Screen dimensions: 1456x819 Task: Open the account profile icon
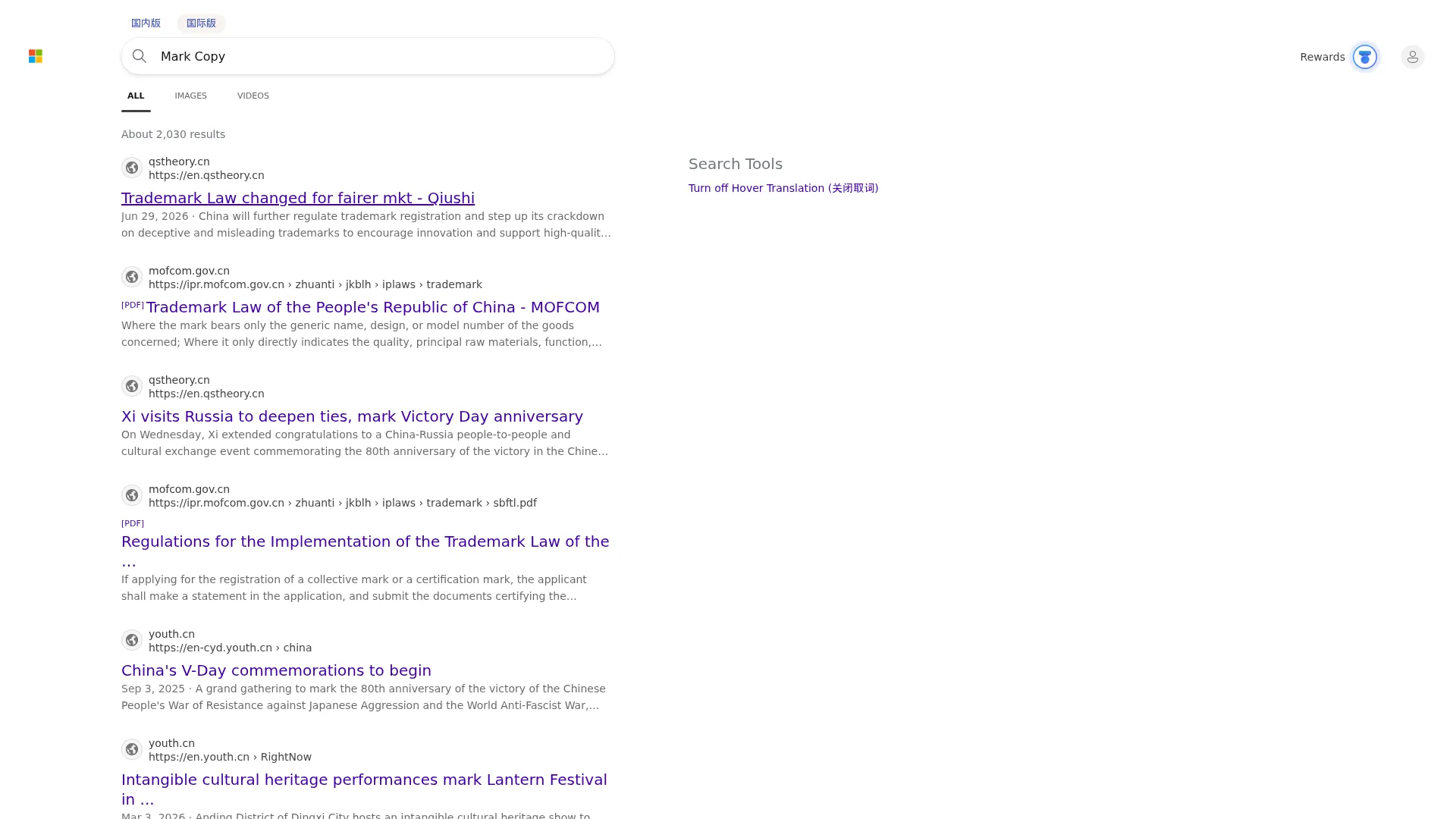click(x=1412, y=57)
